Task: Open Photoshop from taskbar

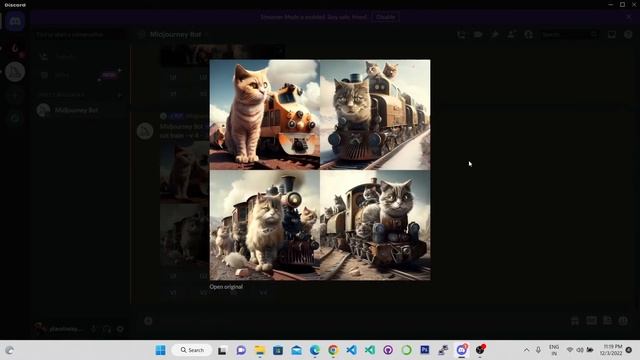Action: tap(425, 350)
